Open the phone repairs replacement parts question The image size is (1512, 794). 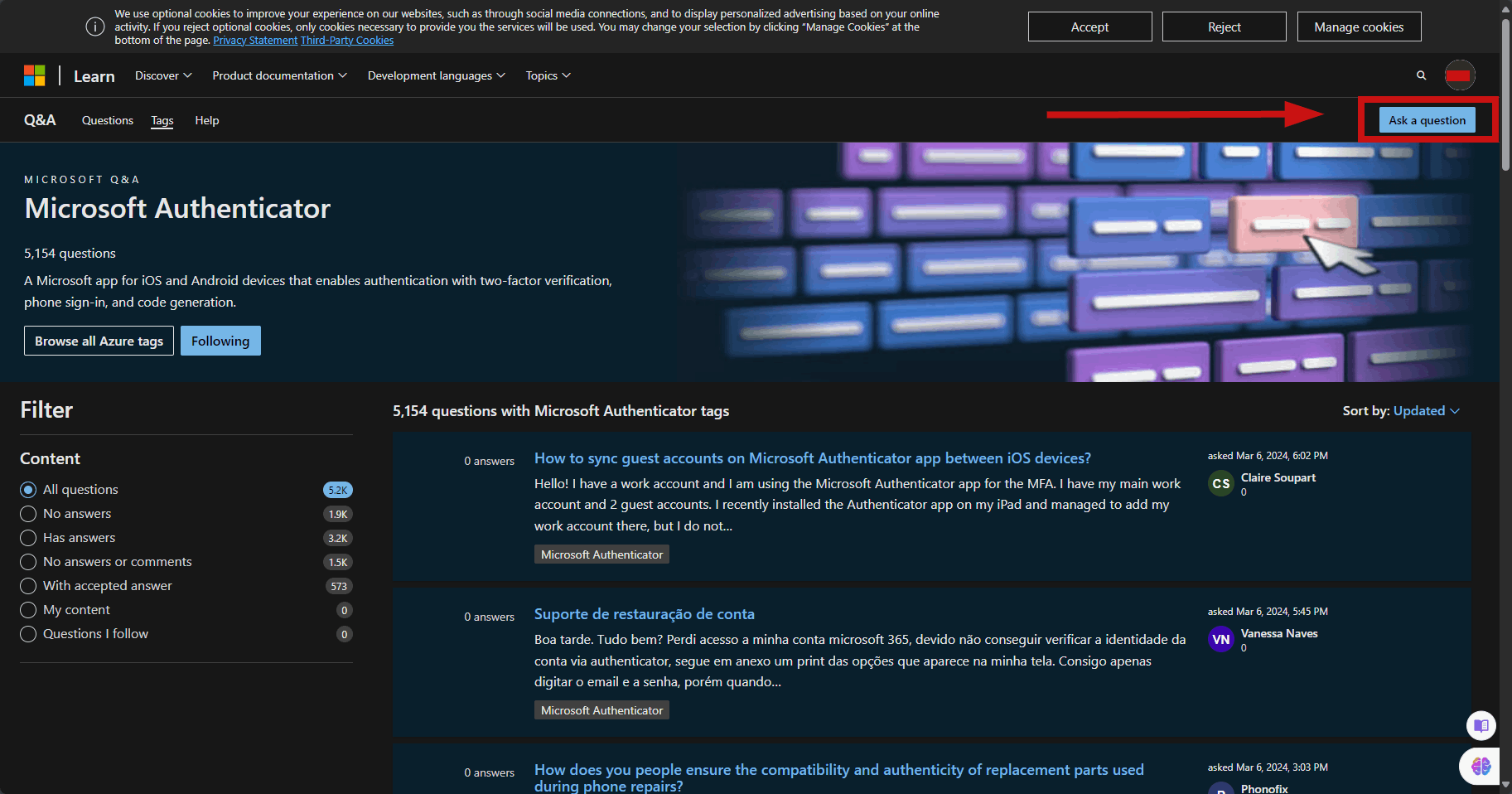coord(839,777)
